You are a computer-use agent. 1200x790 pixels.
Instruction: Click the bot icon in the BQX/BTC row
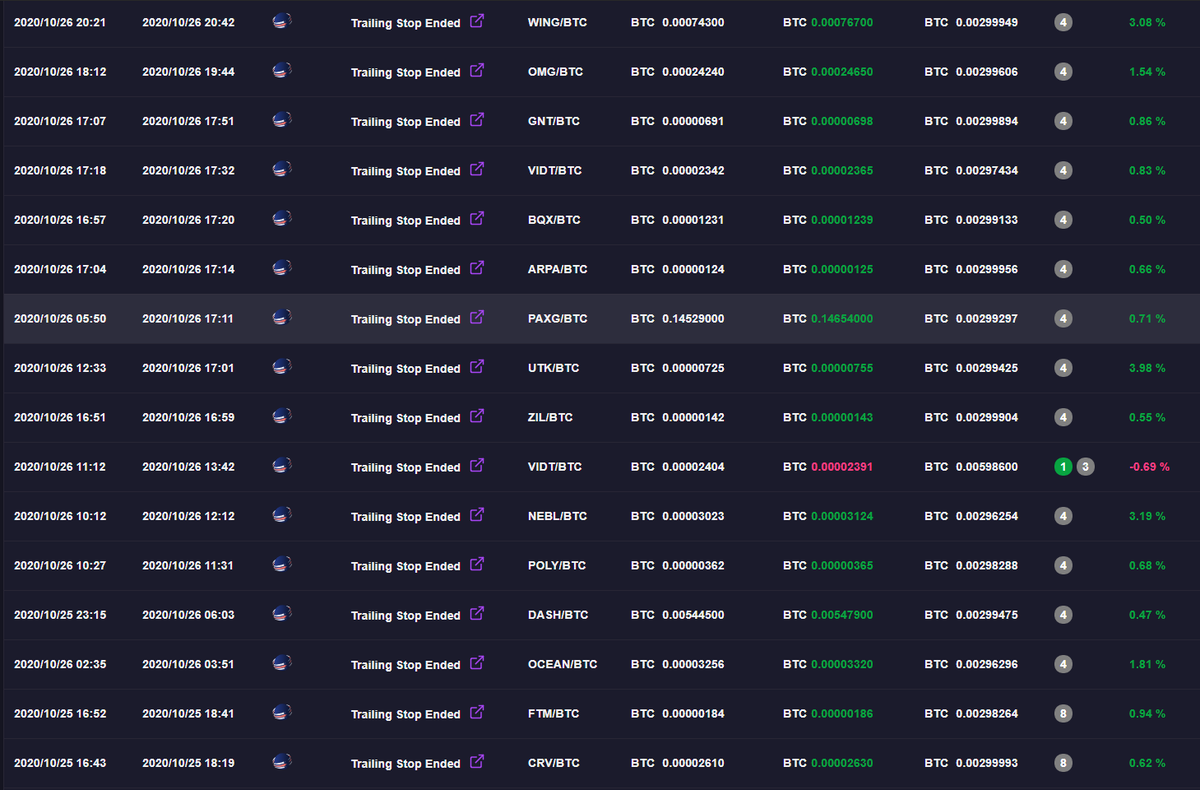point(282,219)
